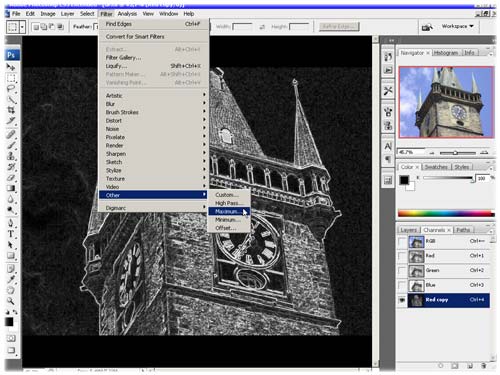This screenshot has height=375, width=500.
Task: Click Convert for Smart Filters
Action: pos(154,37)
